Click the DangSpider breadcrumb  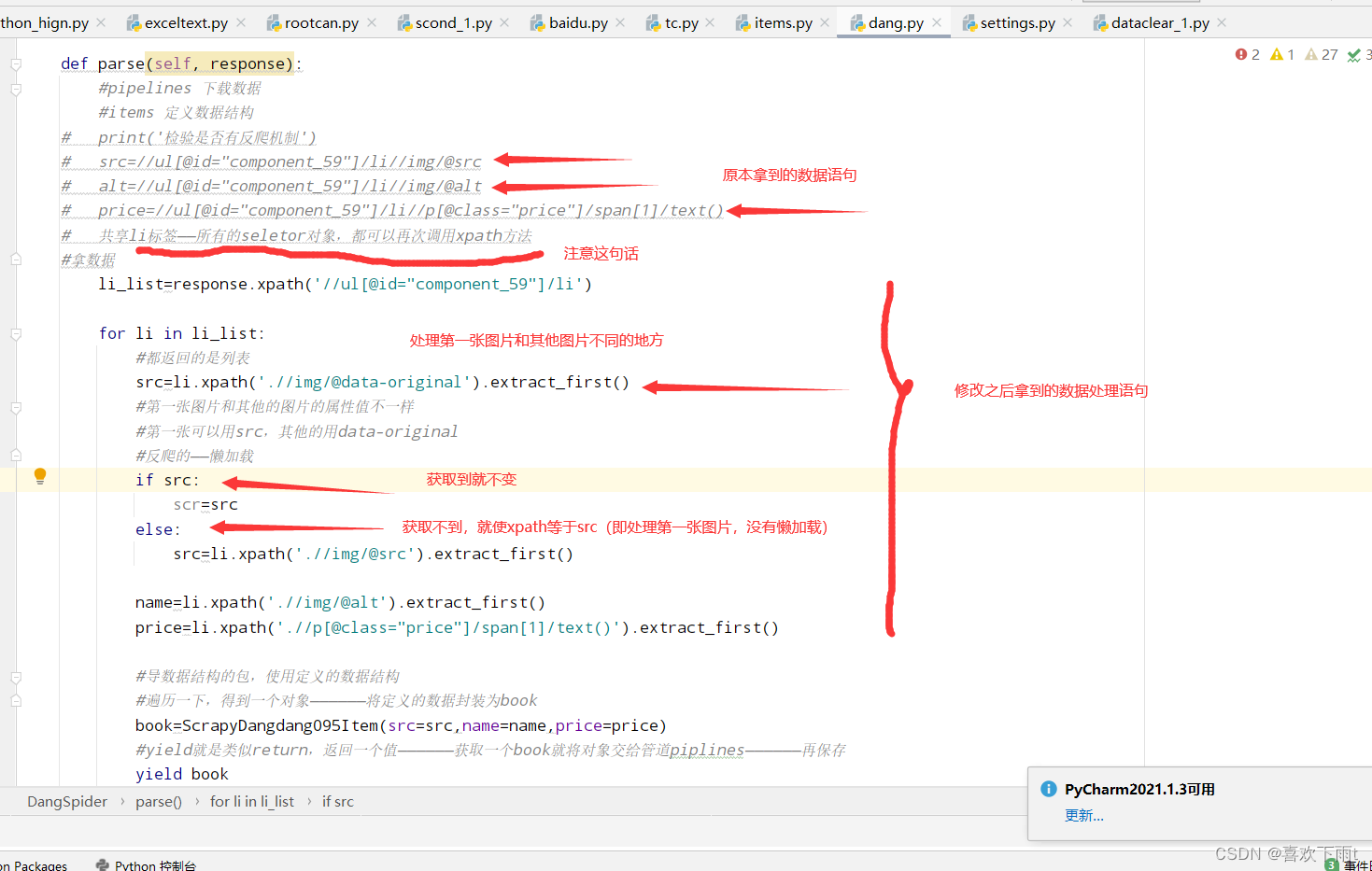tap(67, 801)
